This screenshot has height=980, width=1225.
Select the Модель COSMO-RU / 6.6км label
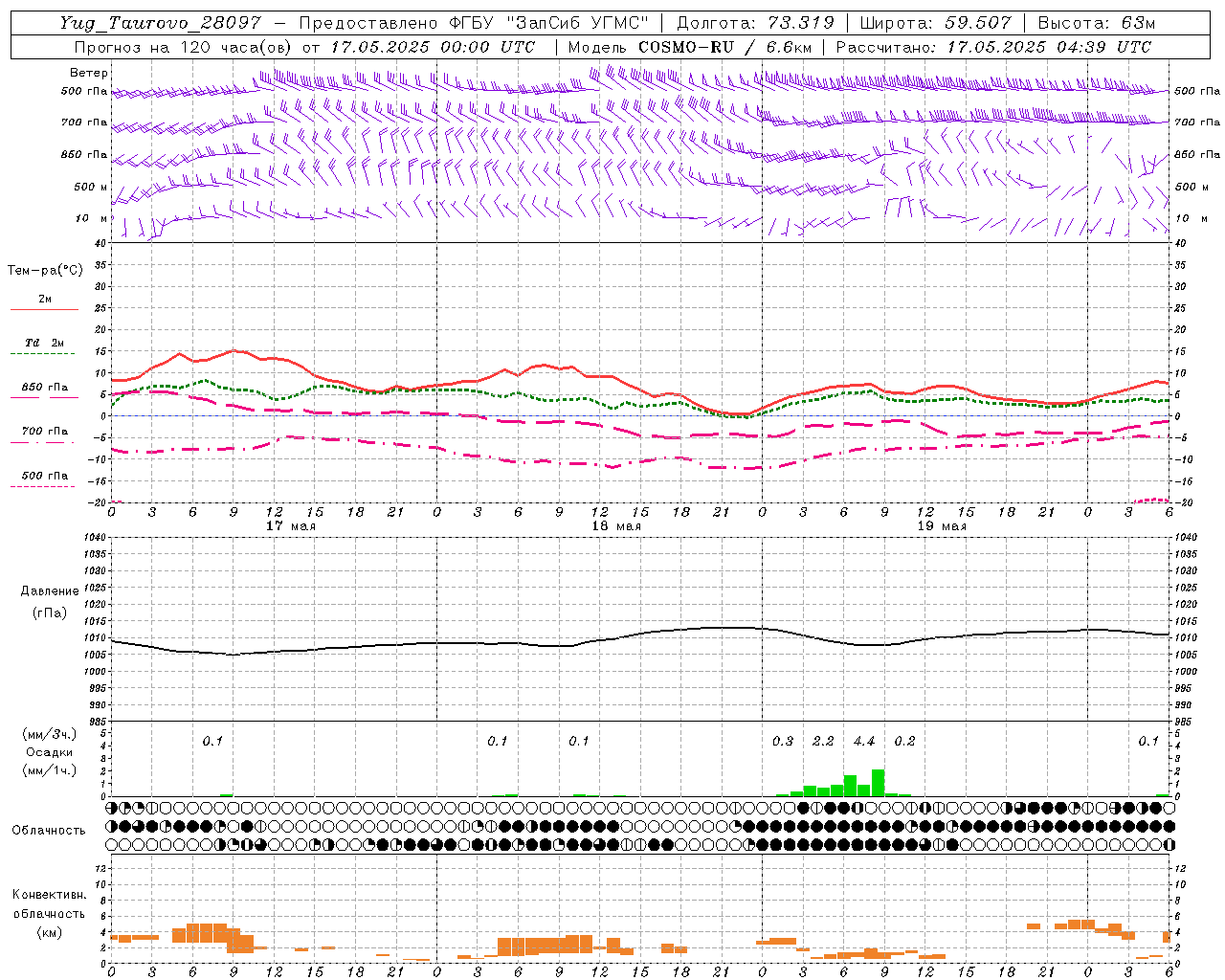[x=690, y=47]
